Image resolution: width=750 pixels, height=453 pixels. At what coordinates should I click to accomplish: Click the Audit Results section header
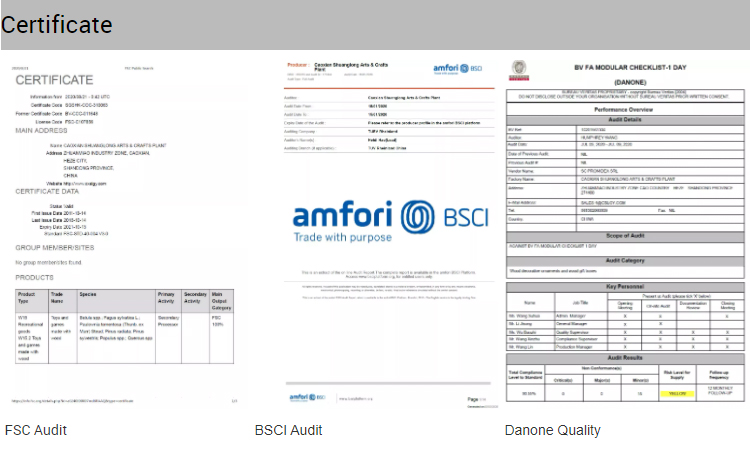coord(625,358)
